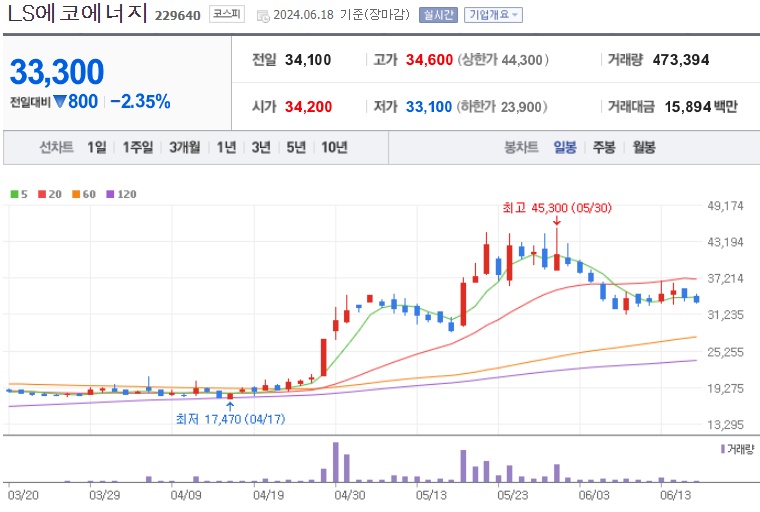Click the 실시간 button

438,15
